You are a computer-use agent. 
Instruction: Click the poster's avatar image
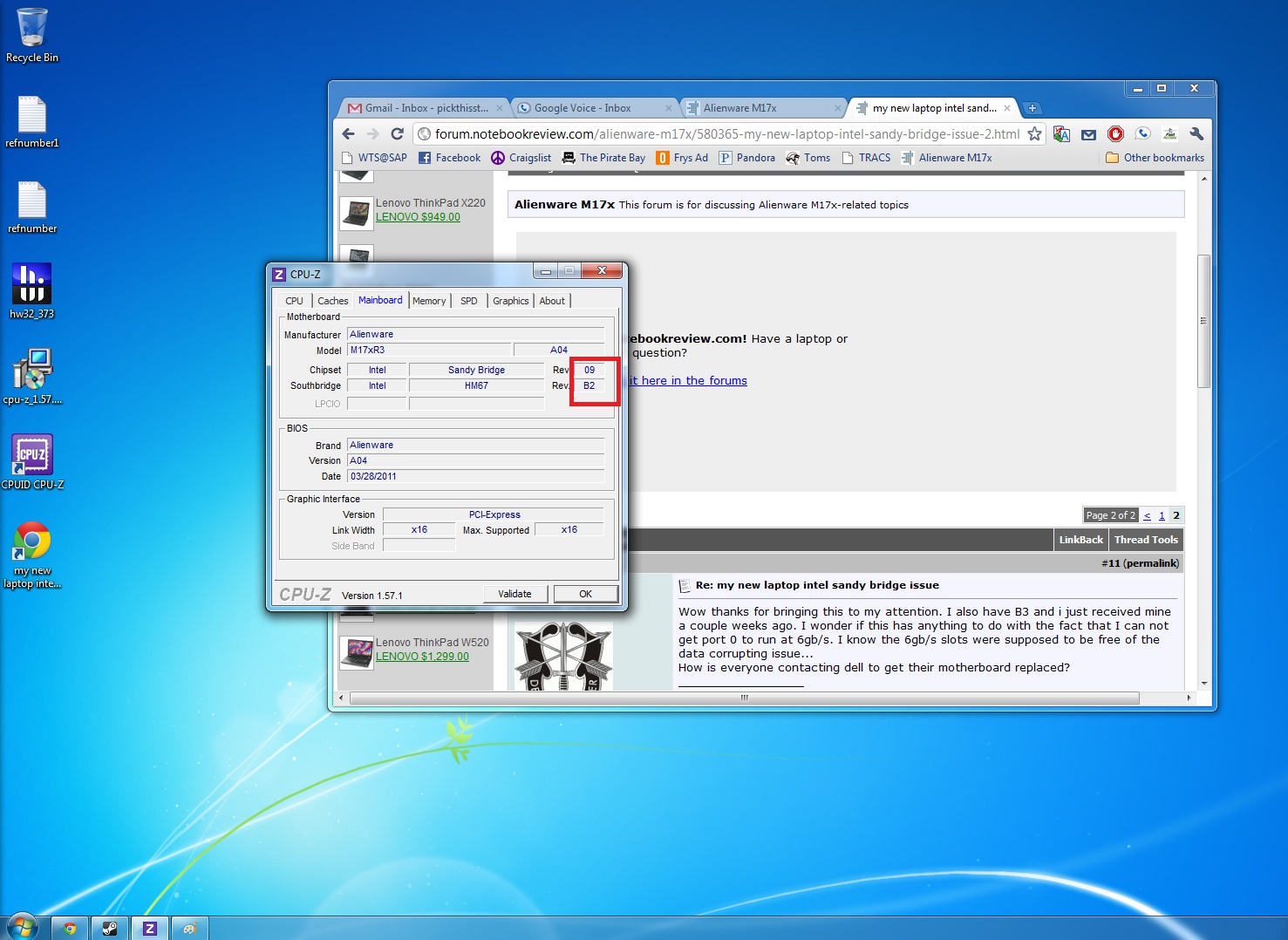click(563, 657)
